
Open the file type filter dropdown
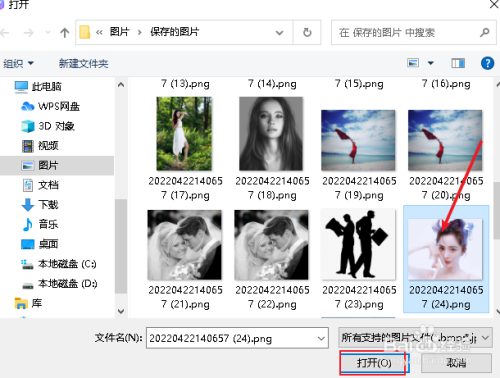coord(415,338)
